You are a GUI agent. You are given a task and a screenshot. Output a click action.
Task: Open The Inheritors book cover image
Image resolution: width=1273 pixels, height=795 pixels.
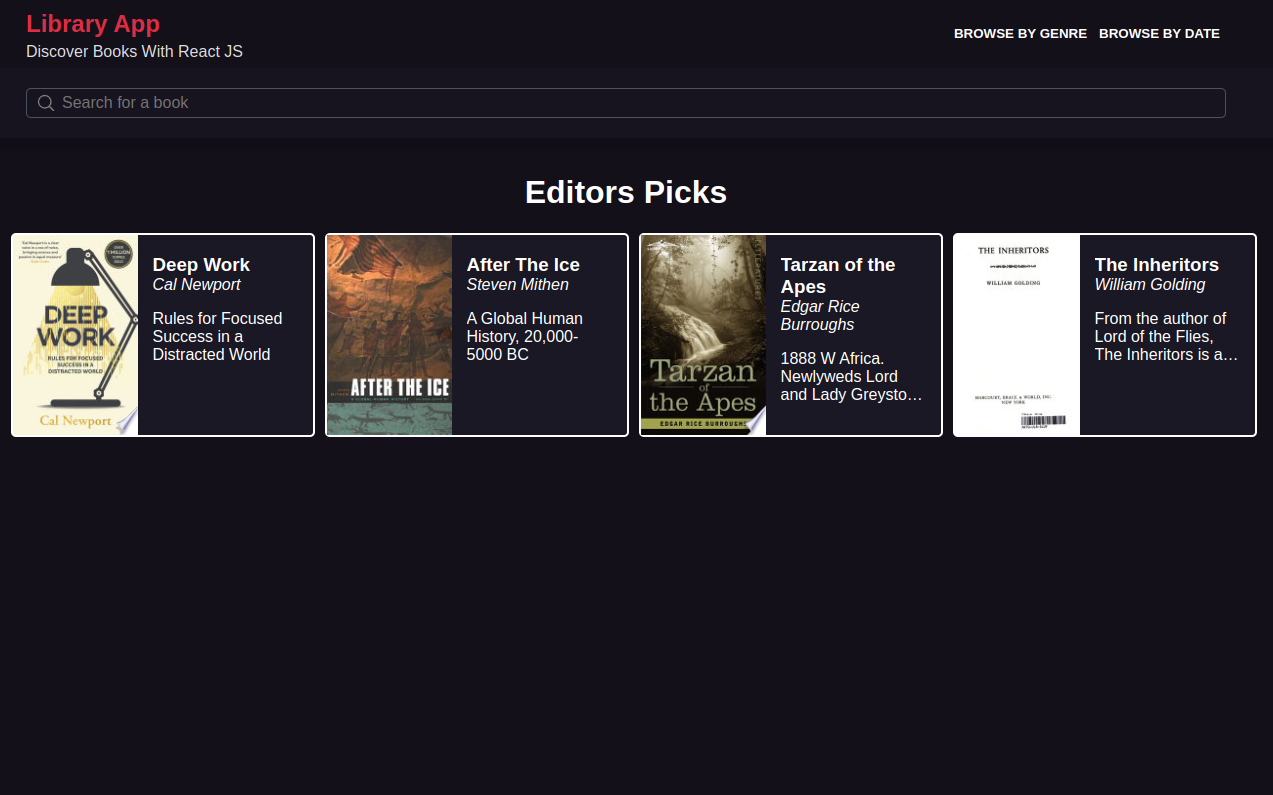tap(1017, 335)
